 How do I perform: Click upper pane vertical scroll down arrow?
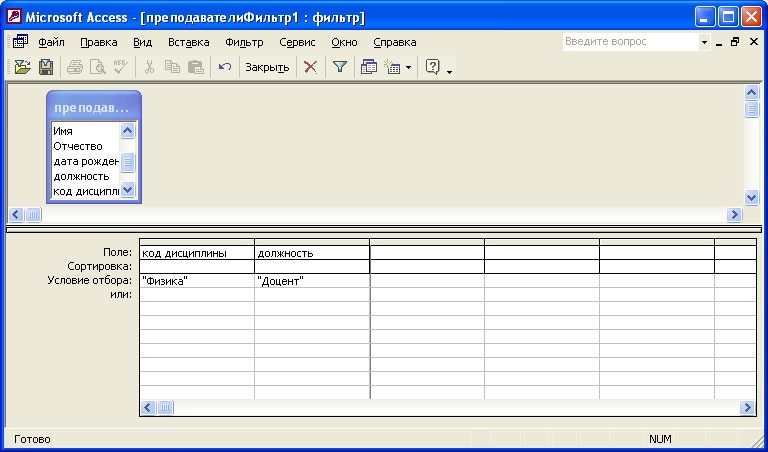tap(751, 197)
